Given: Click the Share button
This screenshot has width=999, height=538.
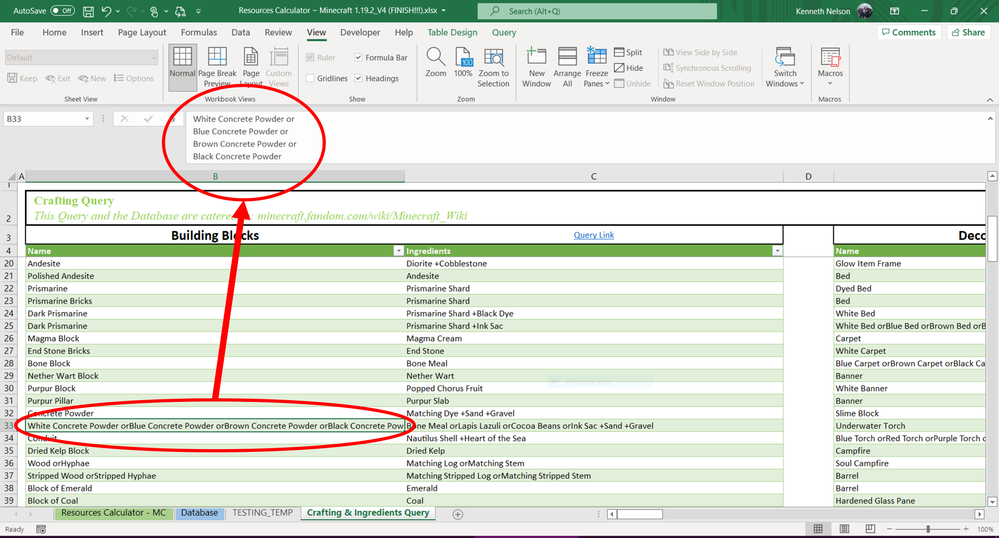Looking at the screenshot, I should [967, 32].
